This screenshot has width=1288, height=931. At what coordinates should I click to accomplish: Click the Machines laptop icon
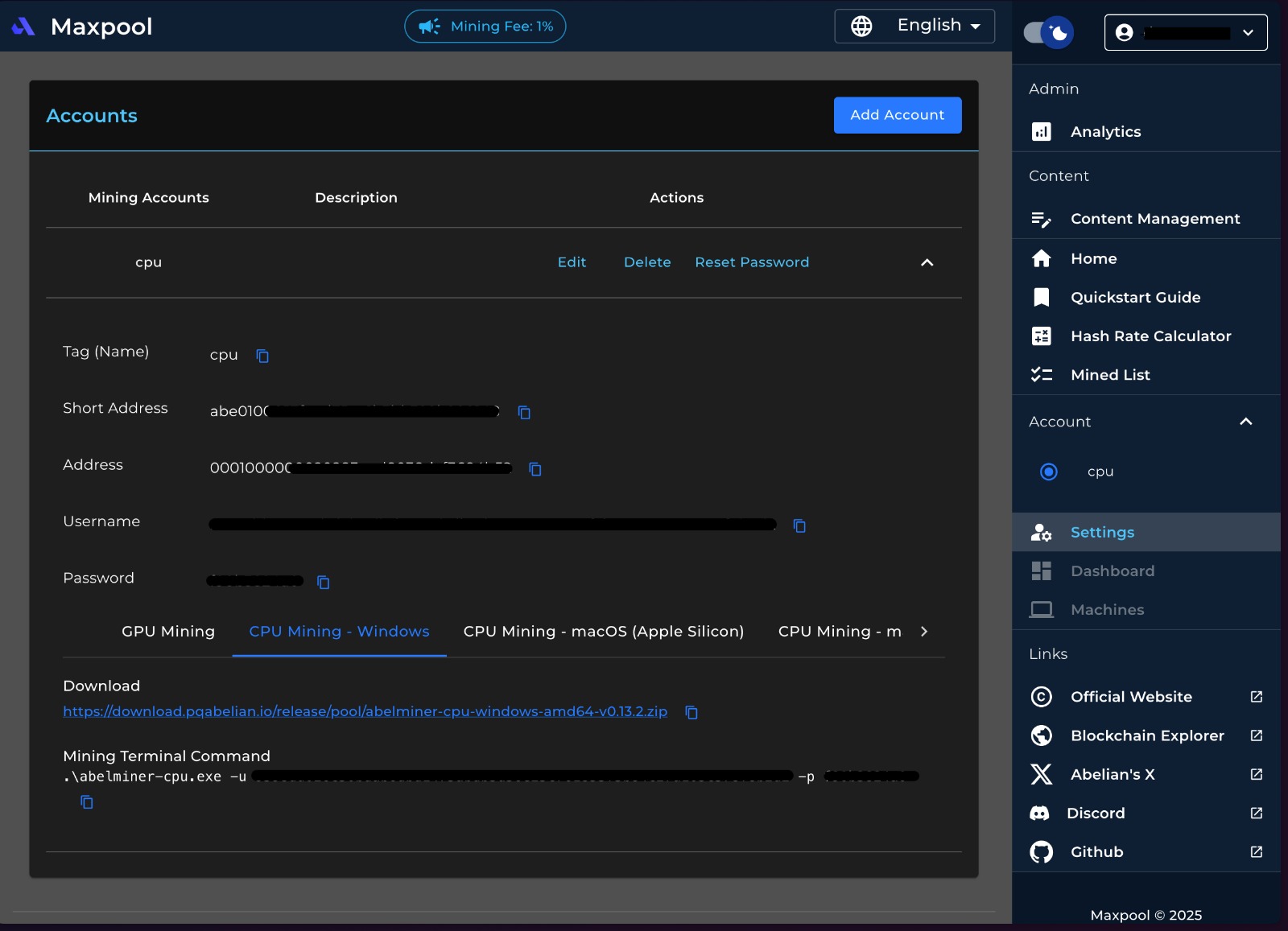point(1042,610)
